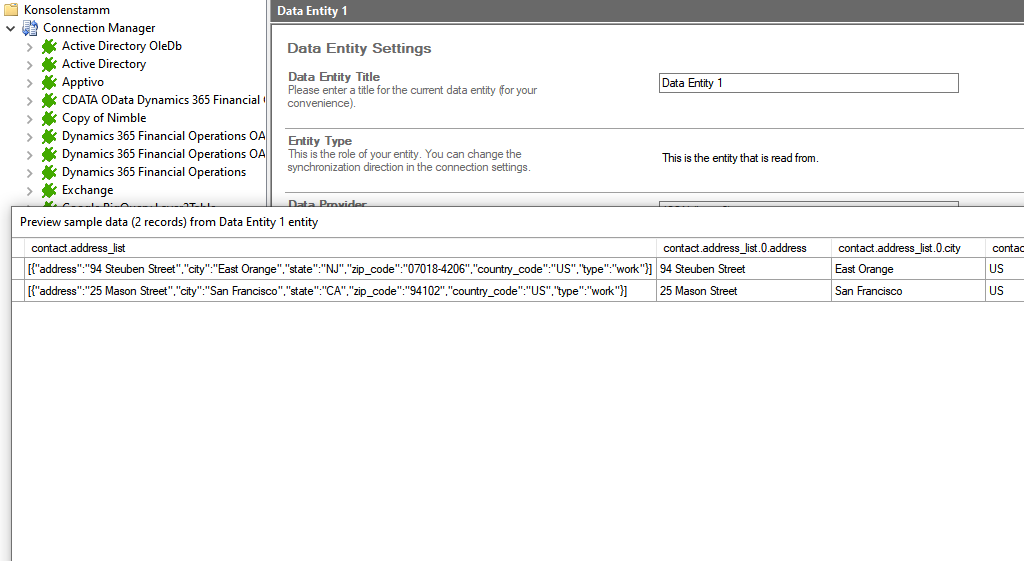
Task: Click the 'San Francisco' city cell
Action: 908,291
